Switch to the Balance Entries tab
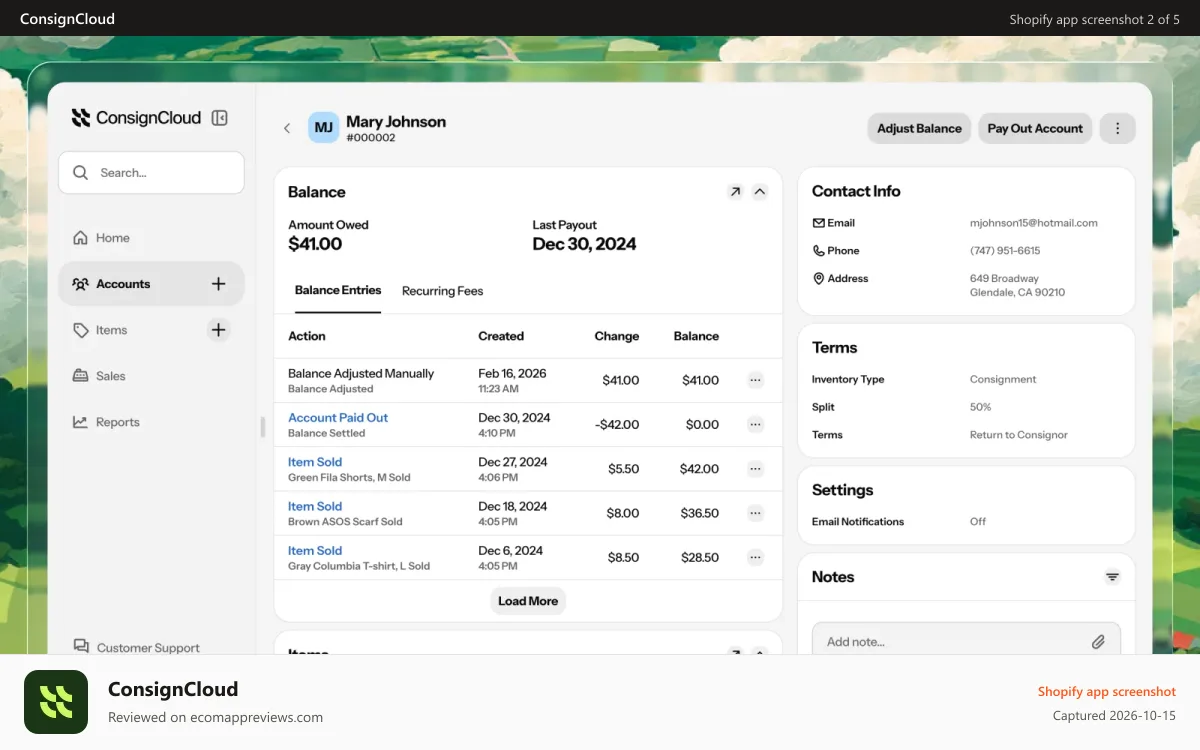 [x=338, y=290]
